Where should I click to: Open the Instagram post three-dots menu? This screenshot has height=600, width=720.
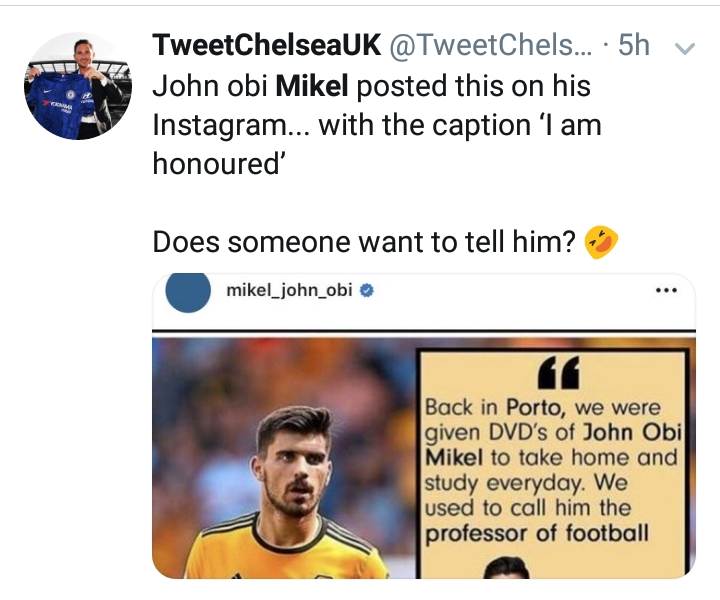tap(665, 291)
